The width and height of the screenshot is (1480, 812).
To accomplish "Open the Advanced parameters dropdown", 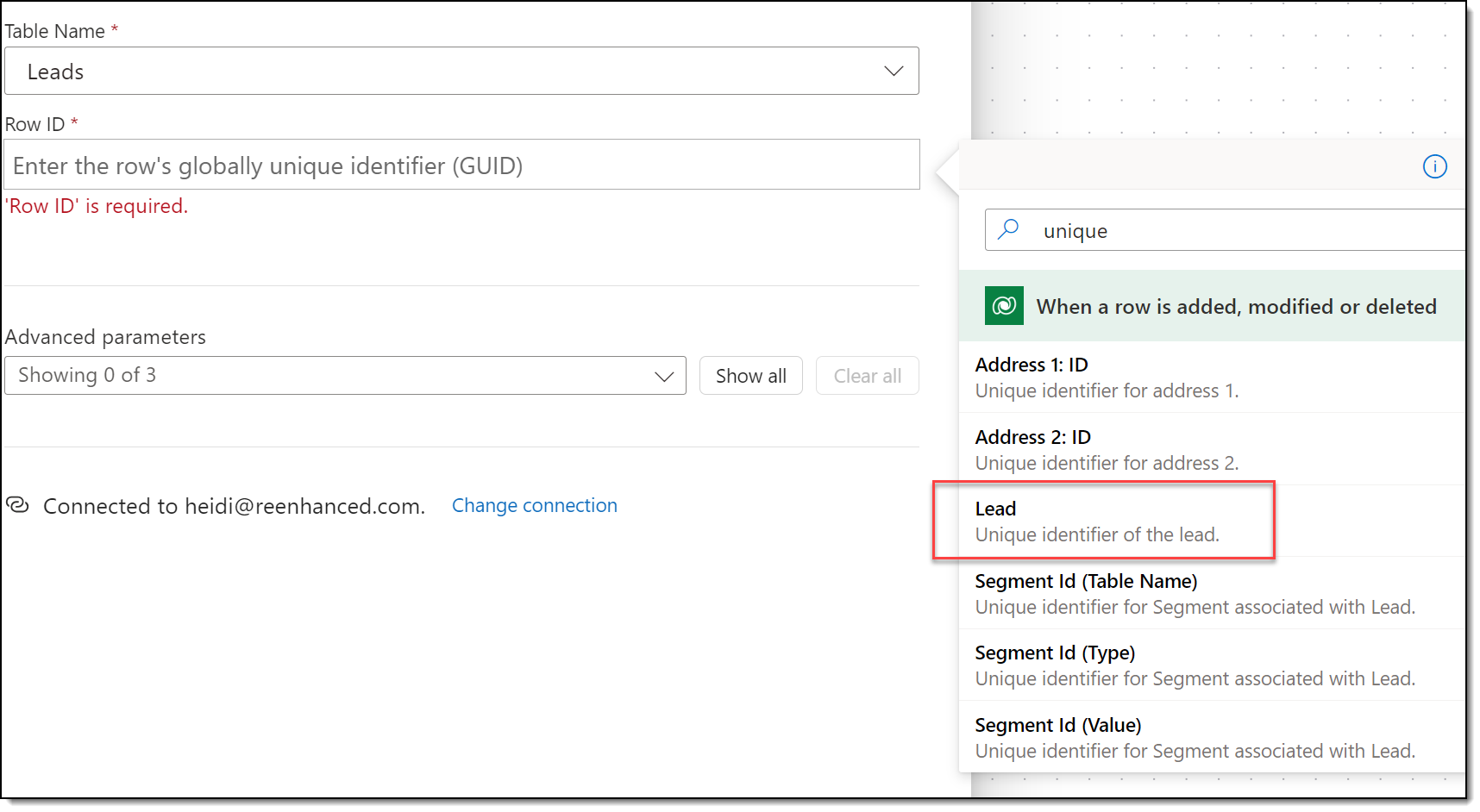I will pos(345,376).
